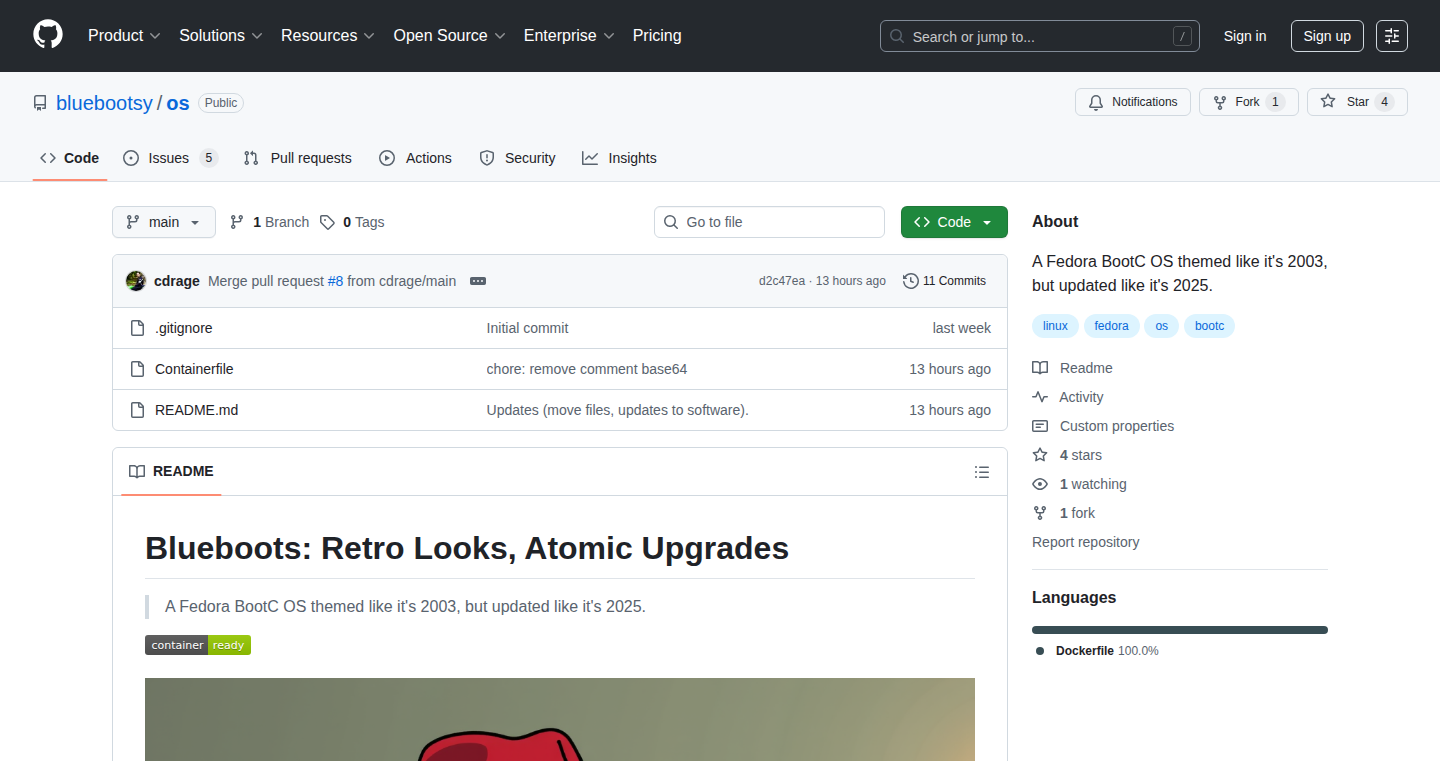Click the Languages bar
The width and height of the screenshot is (1440, 761).
(x=1180, y=630)
